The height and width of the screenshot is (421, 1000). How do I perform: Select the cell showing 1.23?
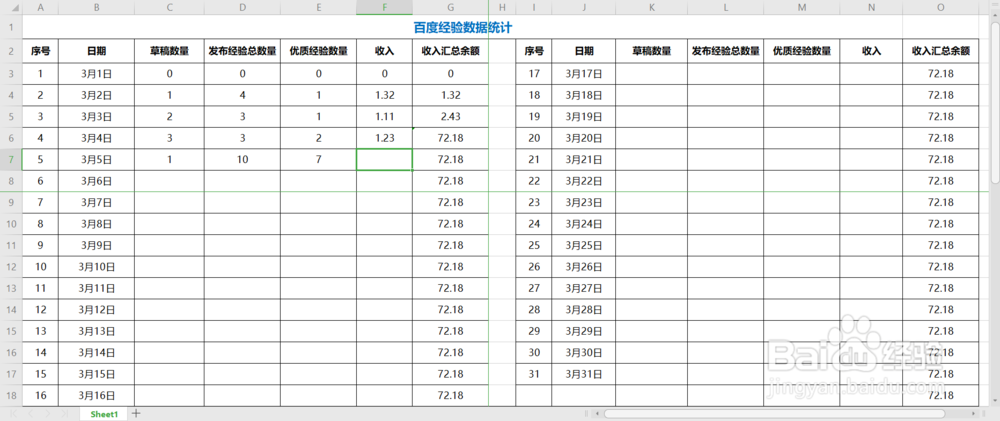coord(385,138)
